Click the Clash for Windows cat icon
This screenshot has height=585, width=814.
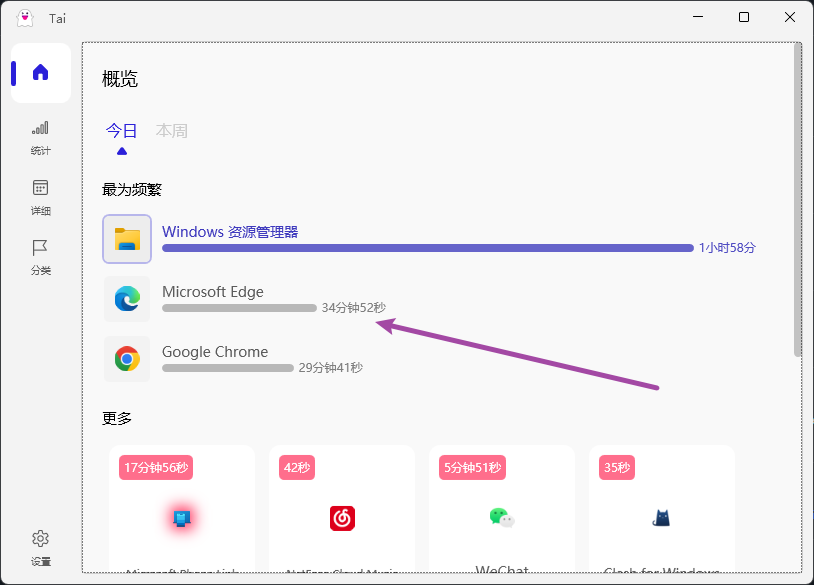click(x=661, y=518)
